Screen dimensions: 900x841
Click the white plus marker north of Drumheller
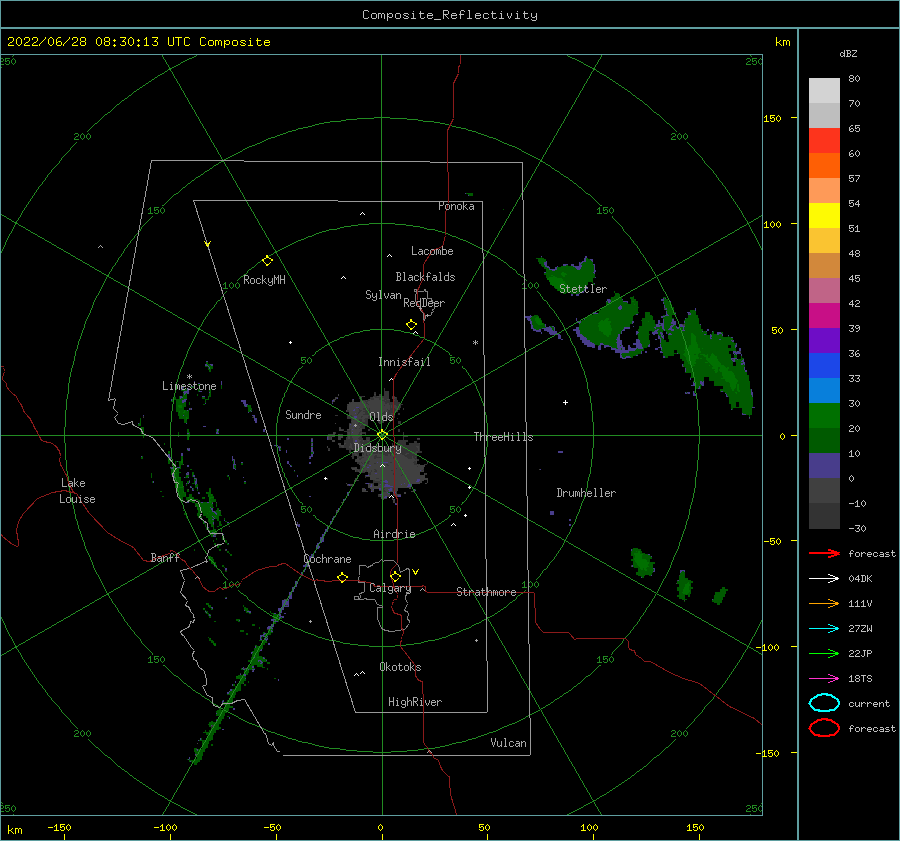(x=565, y=402)
